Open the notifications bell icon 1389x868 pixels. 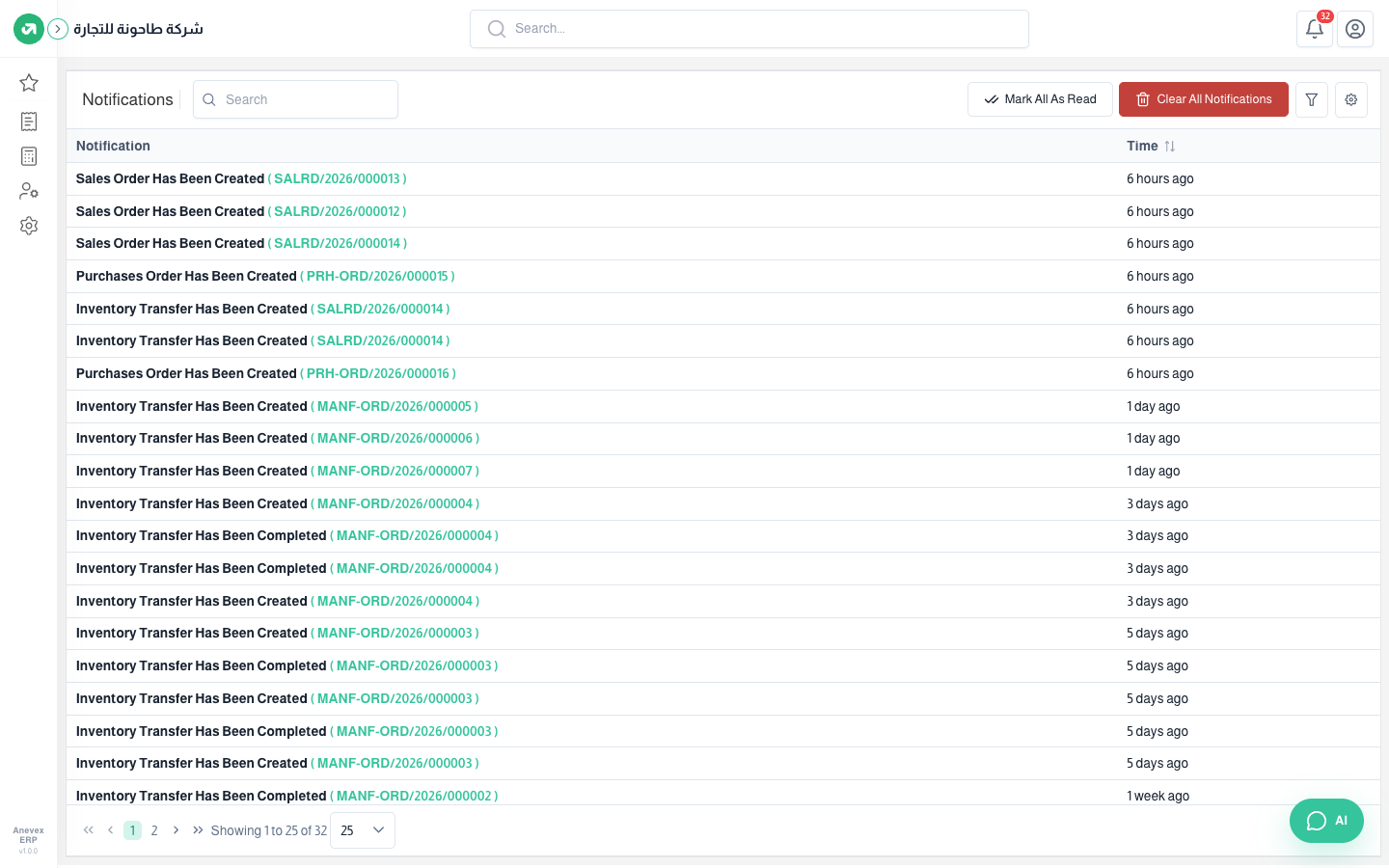tap(1315, 29)
